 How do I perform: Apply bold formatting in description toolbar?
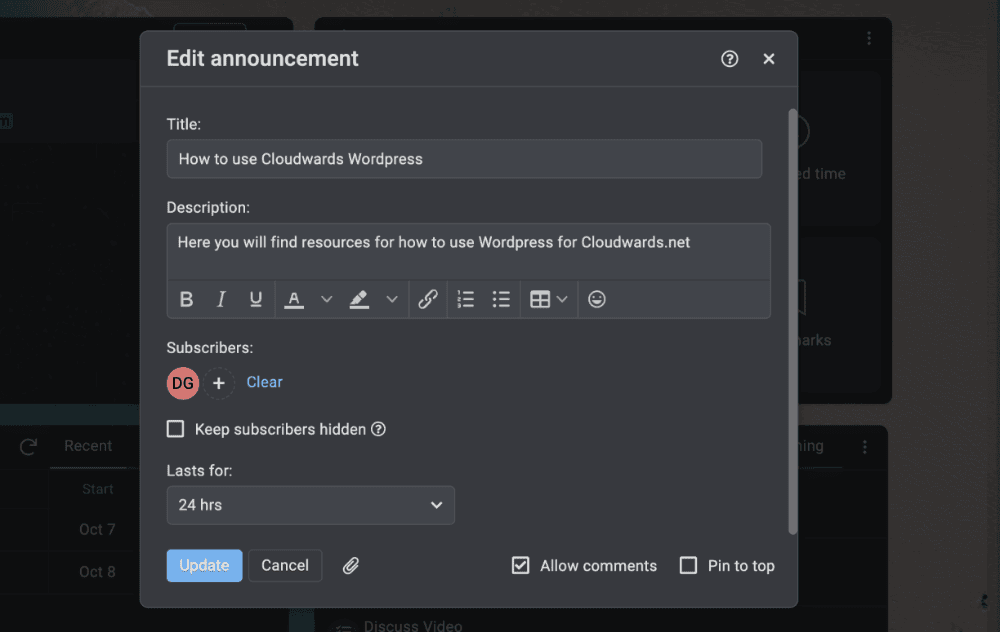[186, 299]
